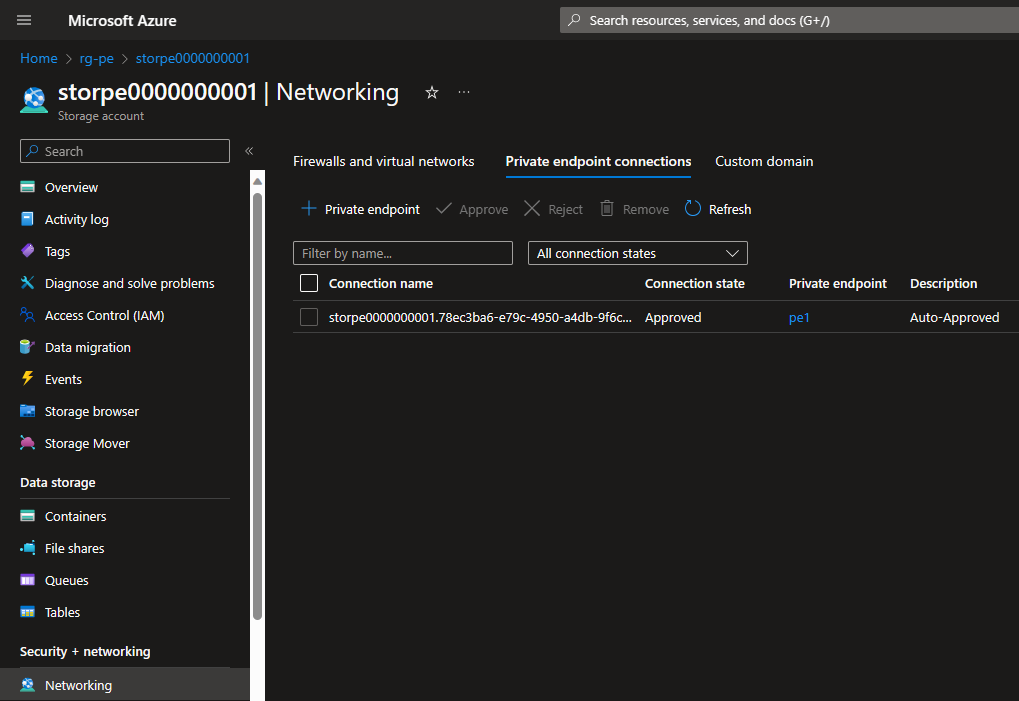Image resolution: width=1019 pixels, height=701 pixels.
Task: Focus the sidebar Search box
Action: click(x=125, y=151)
